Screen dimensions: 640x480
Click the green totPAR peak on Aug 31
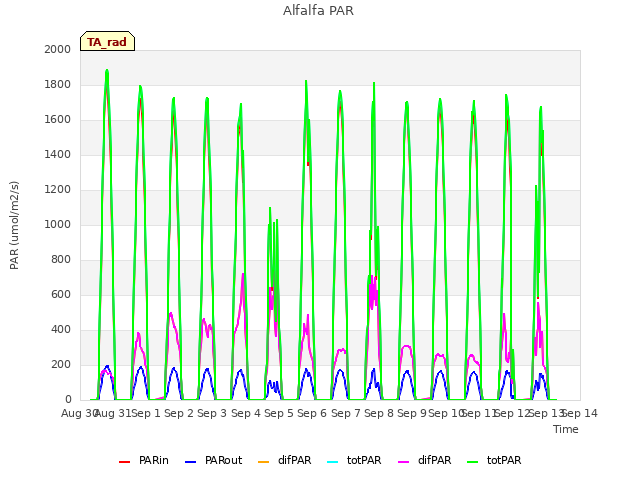pyautogui.click(x=107, y=71)
